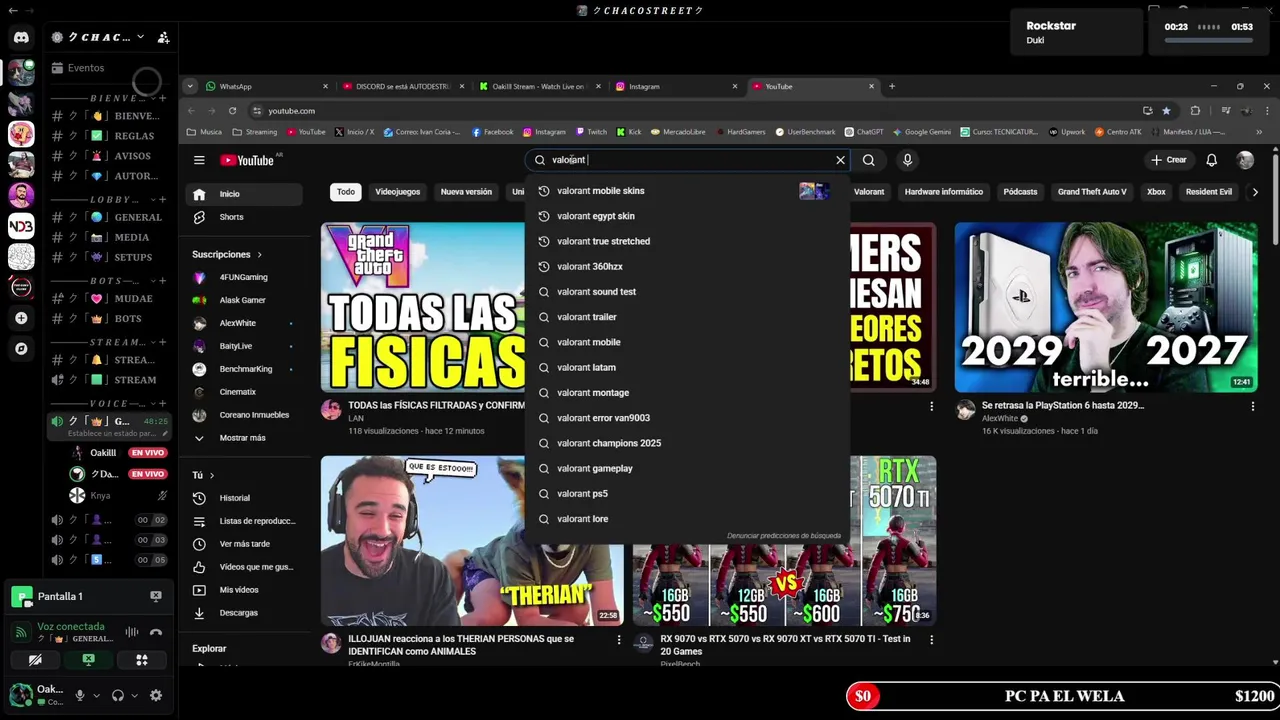The width and height of the screenshot is (1280, 720).
Task: Toggle Discord screen share button
Action: tap(88, 660)
